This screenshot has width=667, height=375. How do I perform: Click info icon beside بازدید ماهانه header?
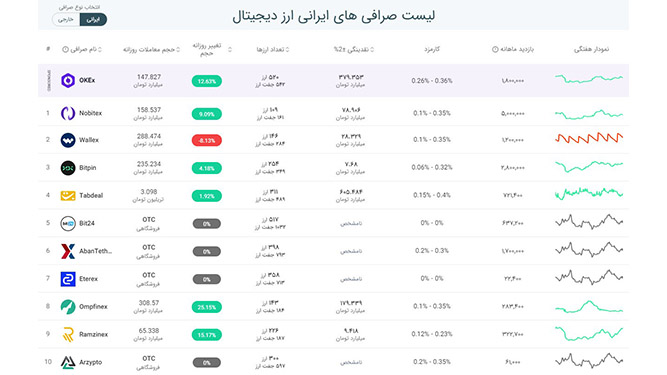[495, 49]
